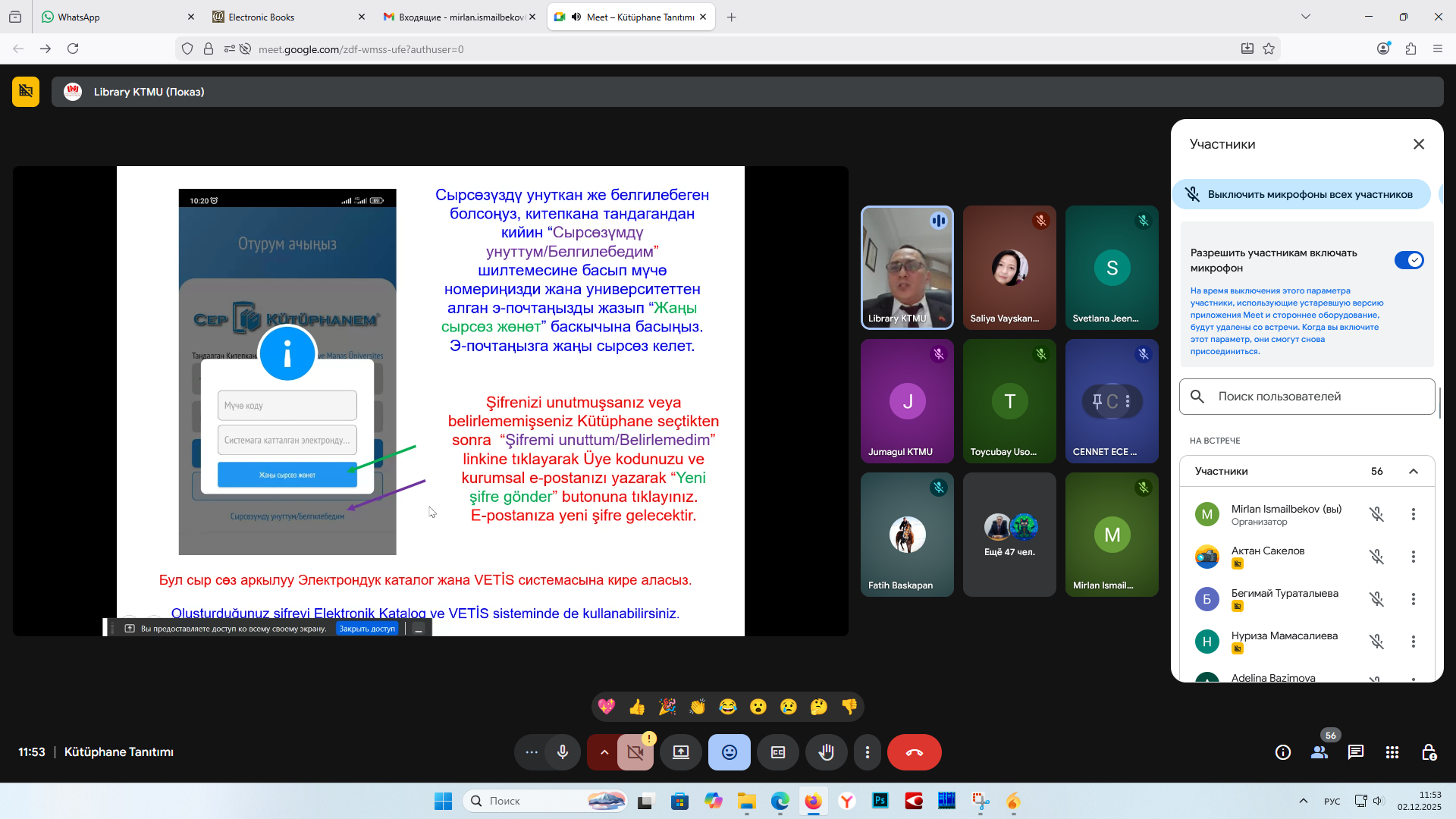Open meeting details info icon
Image resolution: width=1456 pixels, height=819 pixels.
pyautogui.click(x=1283, y=752)
